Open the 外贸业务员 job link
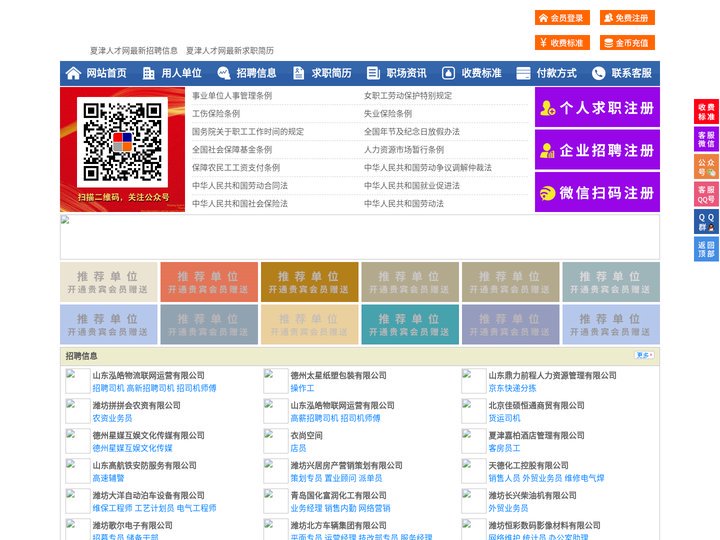720x540 pixels. click(508, 508)
